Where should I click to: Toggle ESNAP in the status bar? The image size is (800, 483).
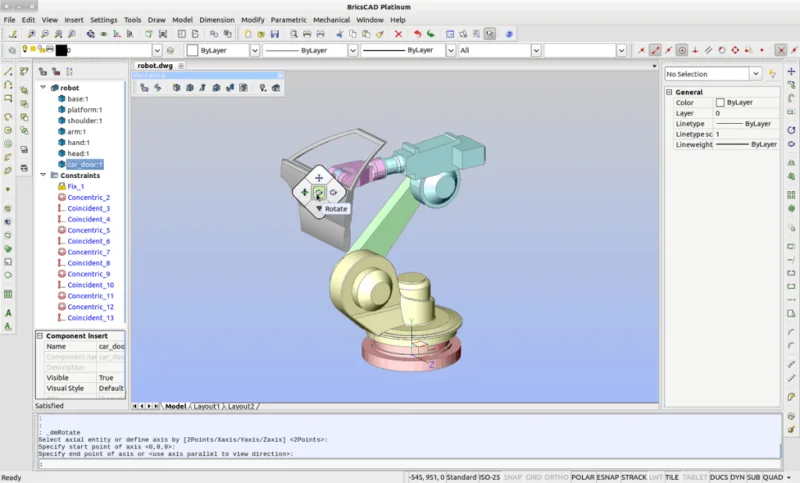(608, 477)
